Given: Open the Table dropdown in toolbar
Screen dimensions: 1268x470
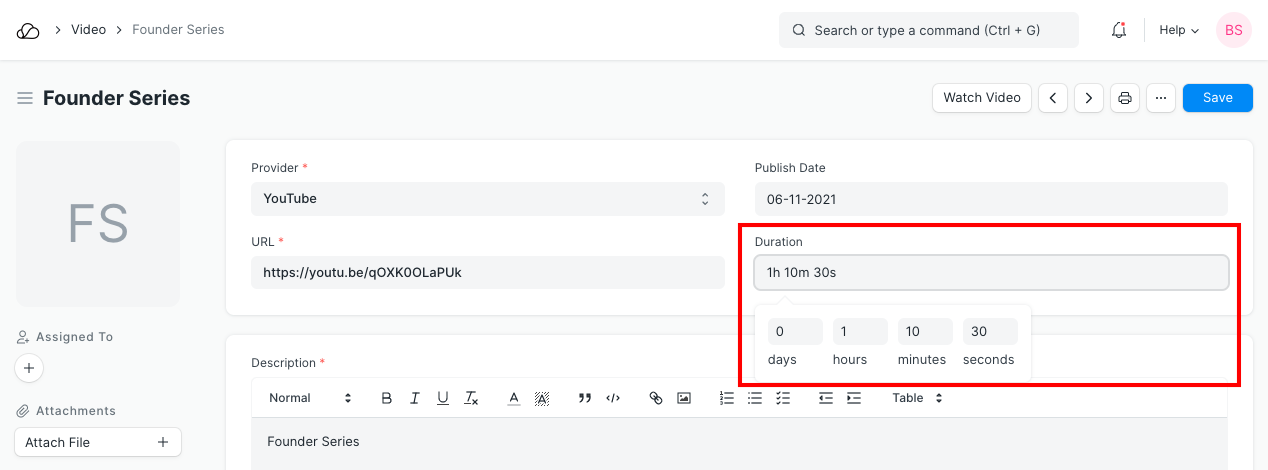Looking at the screenshot, I should click(917, 398).
